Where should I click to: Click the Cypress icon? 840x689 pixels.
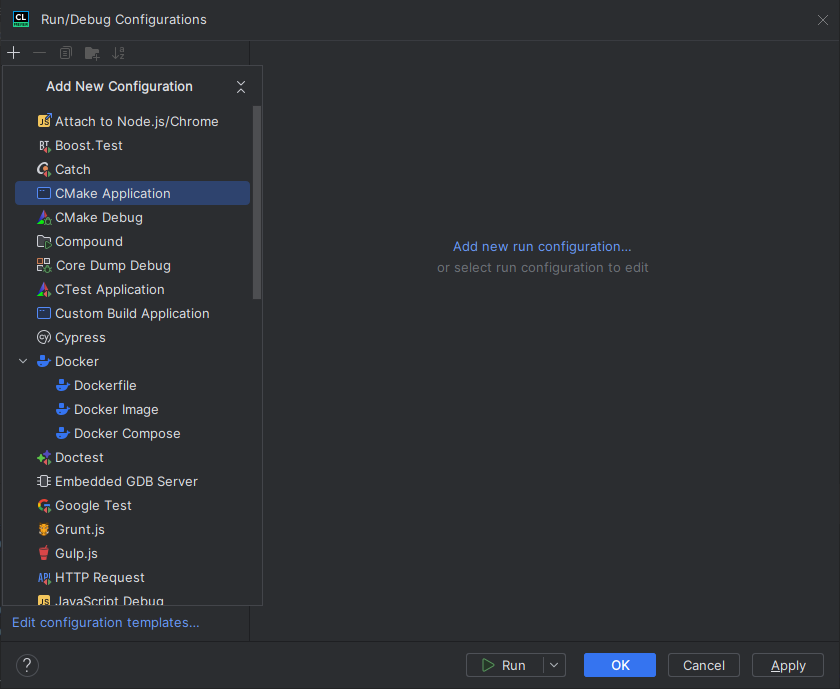[44, 338]
